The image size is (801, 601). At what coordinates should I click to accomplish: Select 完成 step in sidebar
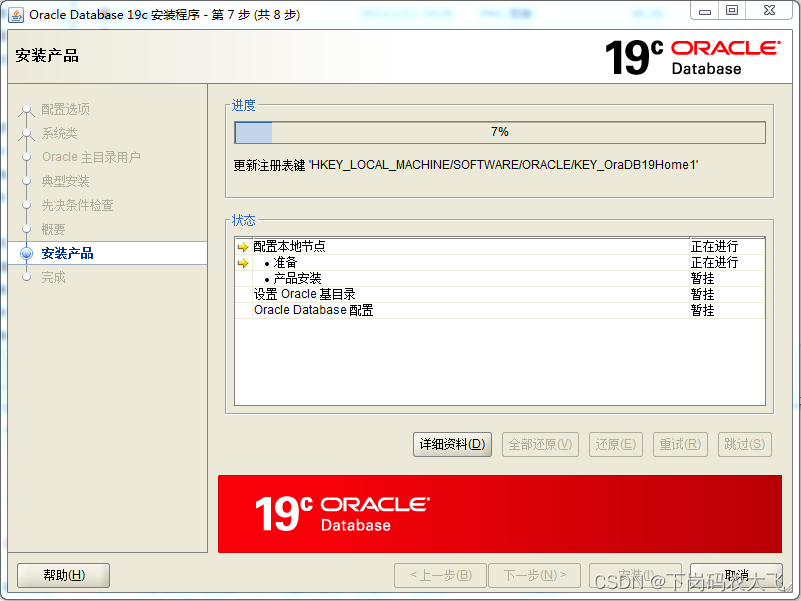[x=53, y=277]
